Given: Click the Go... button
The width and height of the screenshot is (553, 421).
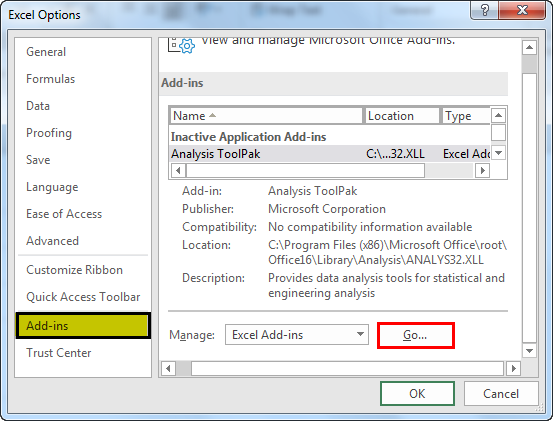Looking at the screenshot, I should [x=416, y=335].
